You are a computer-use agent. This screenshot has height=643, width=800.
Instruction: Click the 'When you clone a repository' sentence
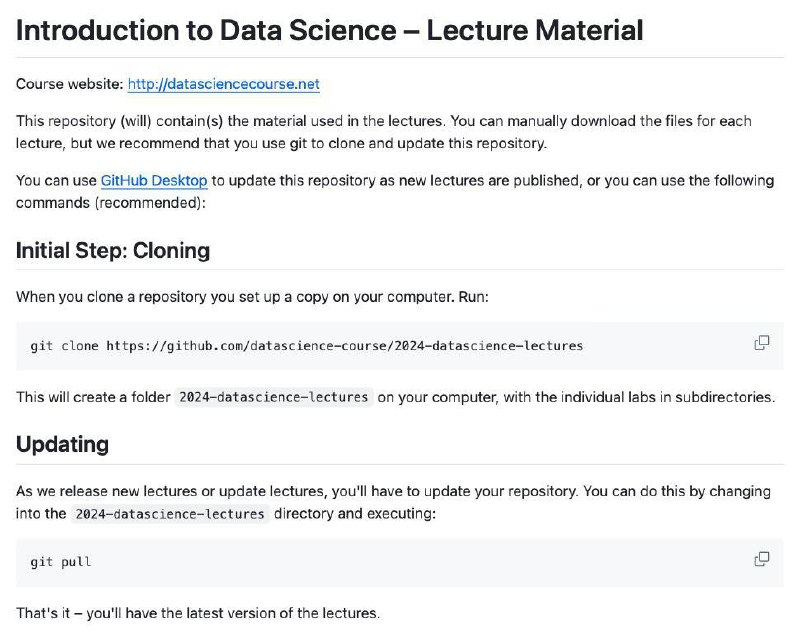pos(252,297)
